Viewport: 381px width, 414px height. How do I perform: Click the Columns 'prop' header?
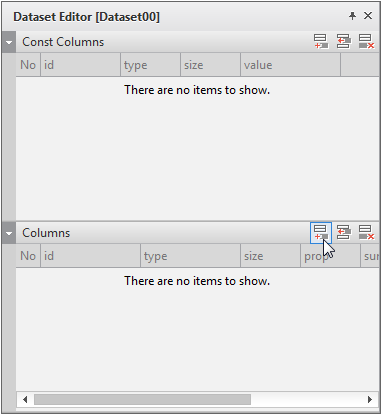tap(330, 256)
